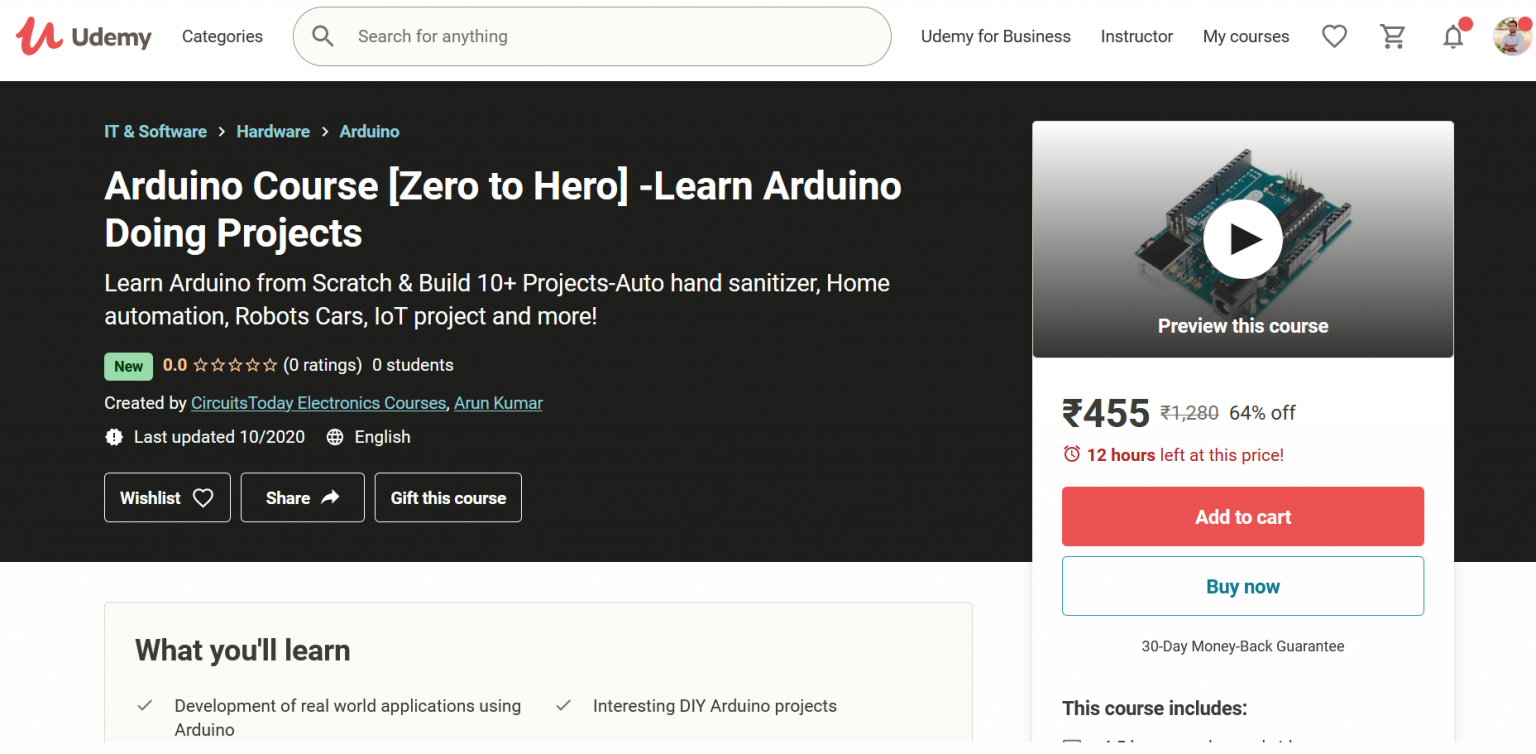Click the Share button
Screen dimensions: 1536x754
point(302,497)
